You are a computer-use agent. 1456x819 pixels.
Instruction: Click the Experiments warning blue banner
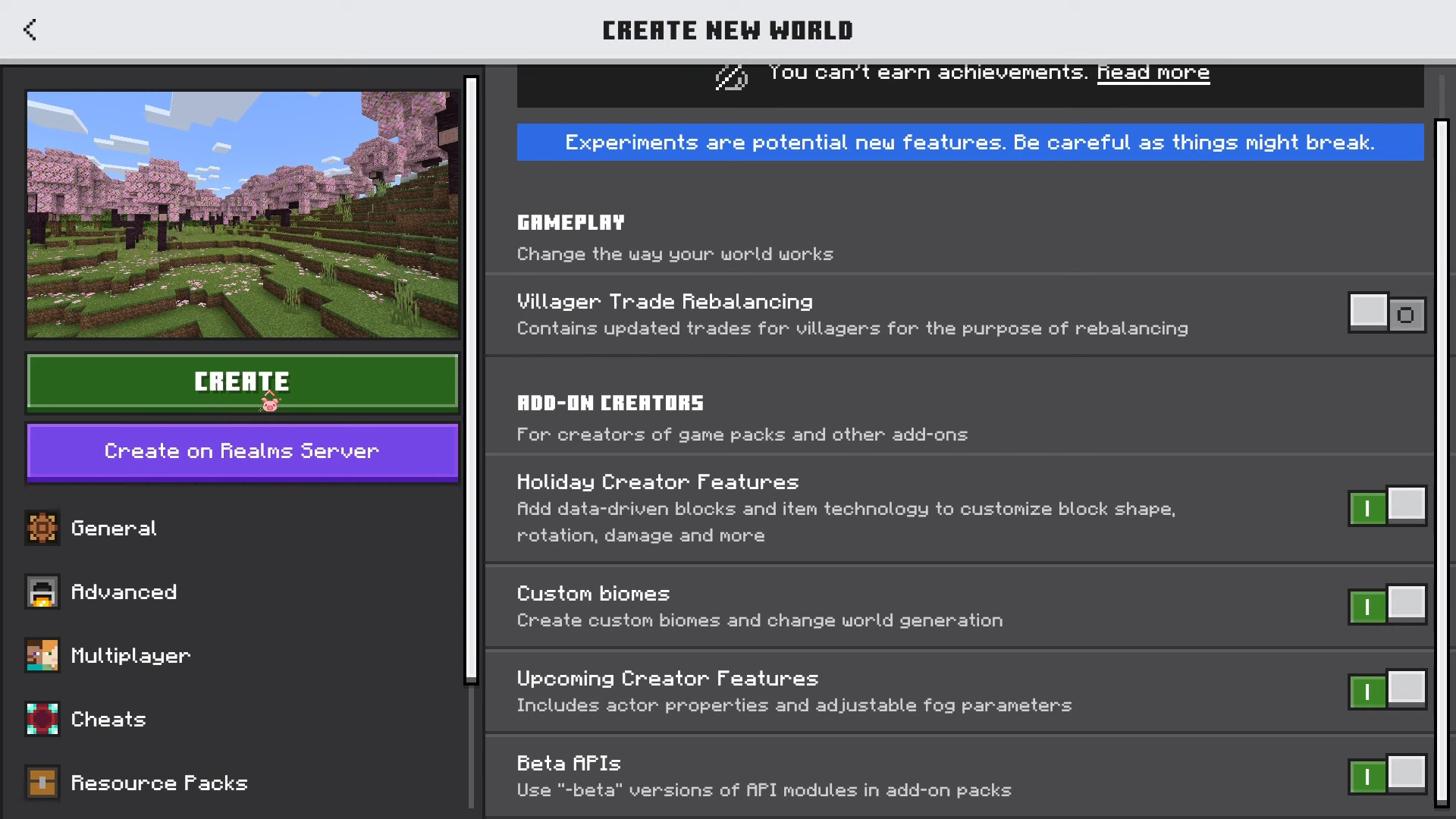[971, 143]
